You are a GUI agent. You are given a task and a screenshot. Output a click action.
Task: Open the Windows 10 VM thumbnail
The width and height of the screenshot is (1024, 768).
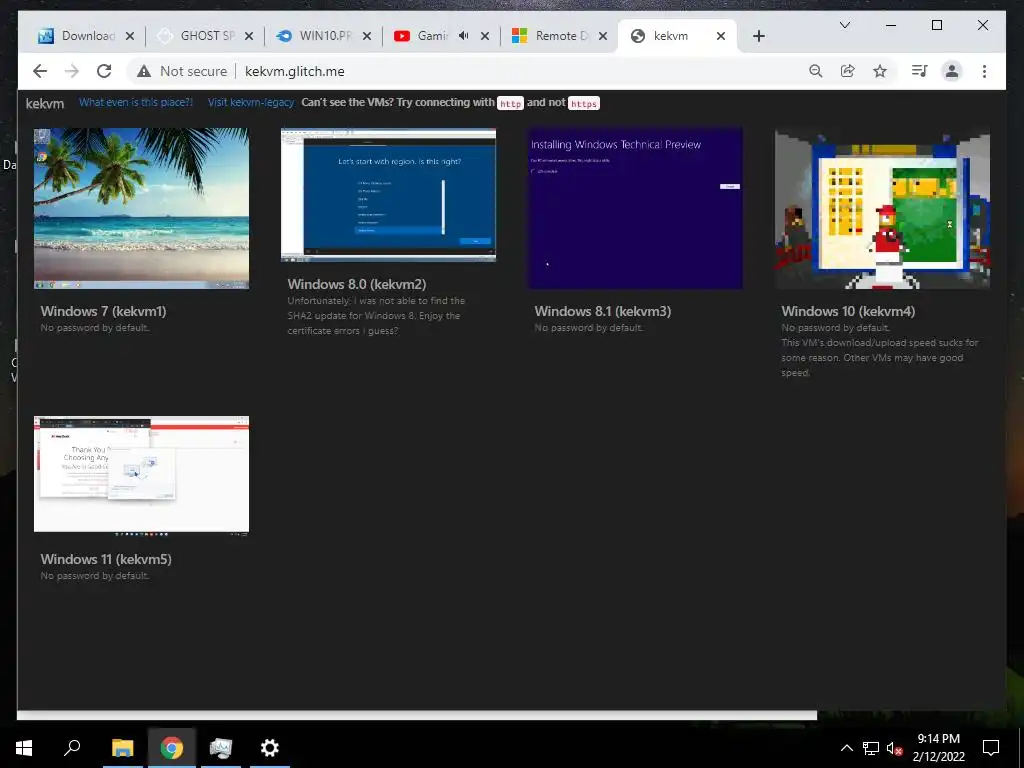pos(882,208)
